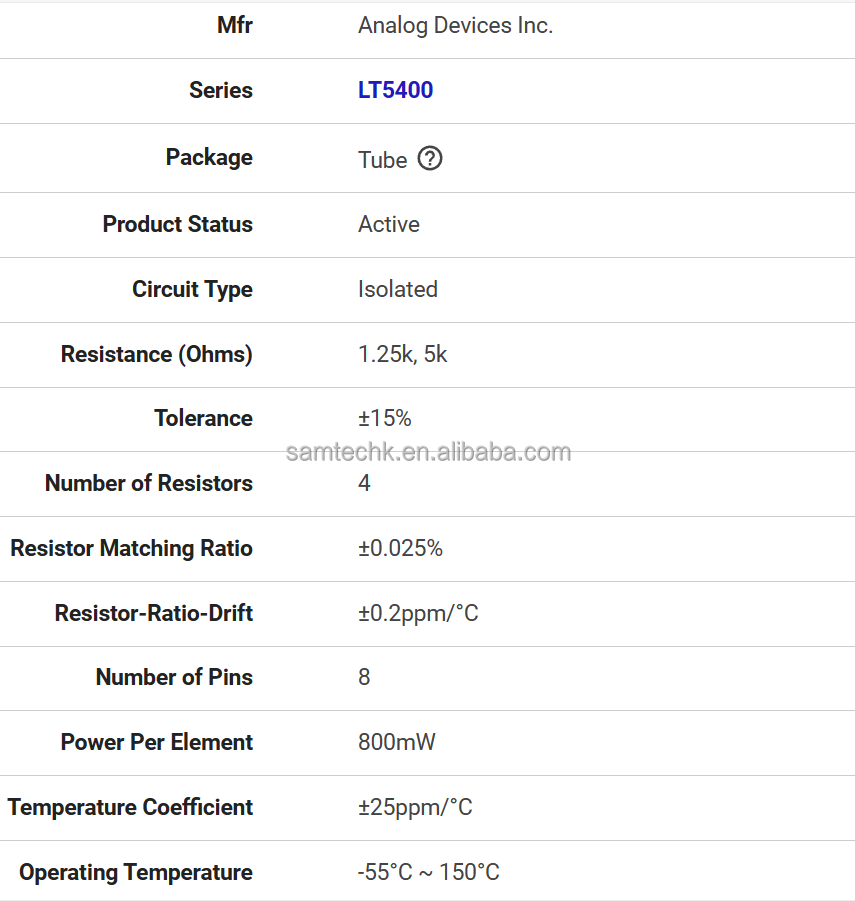Click the Resistance (Ohms) label

pyautogui.click(x=156, y=354)
